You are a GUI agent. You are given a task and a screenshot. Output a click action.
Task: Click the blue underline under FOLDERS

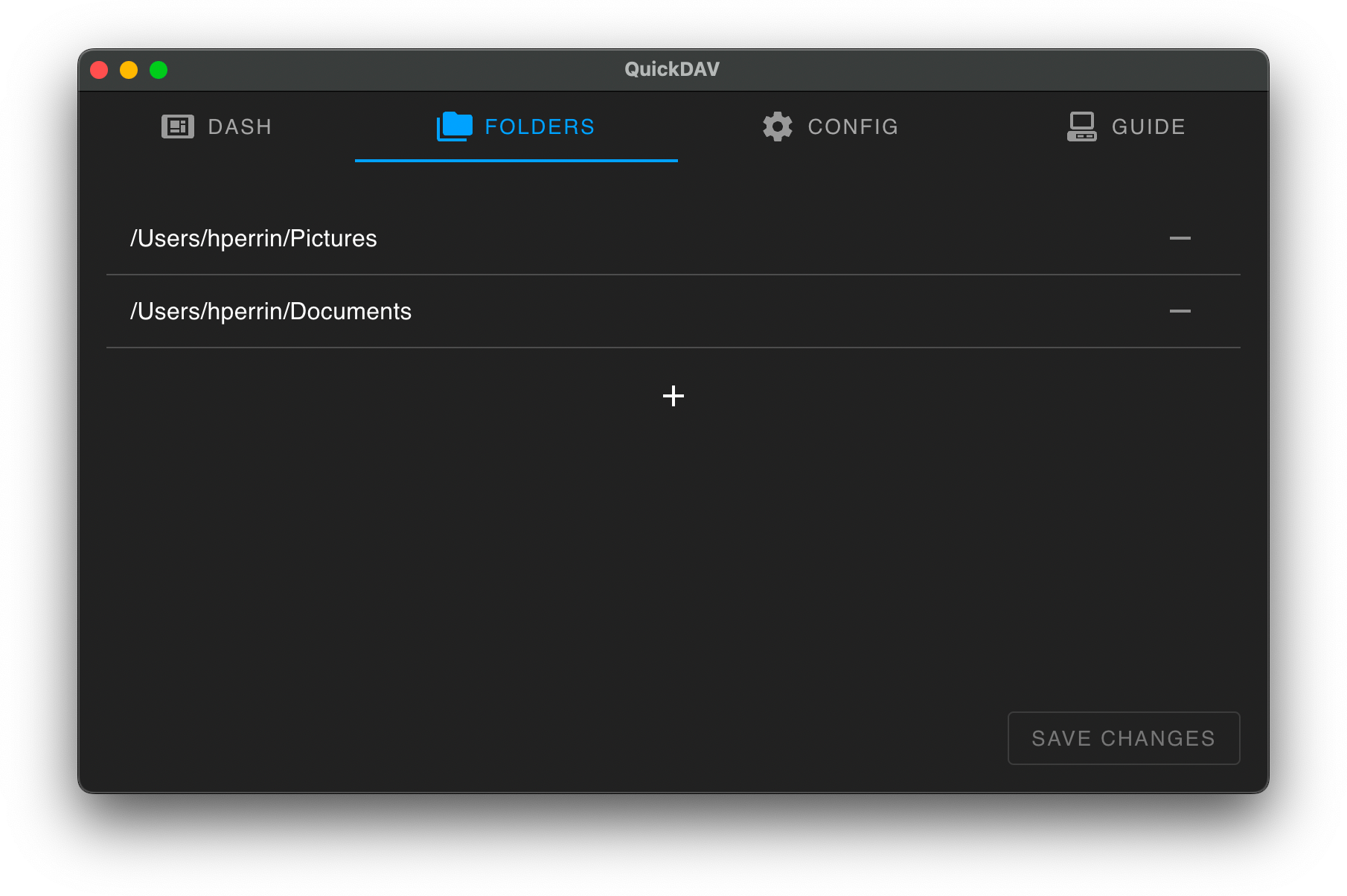515,160
